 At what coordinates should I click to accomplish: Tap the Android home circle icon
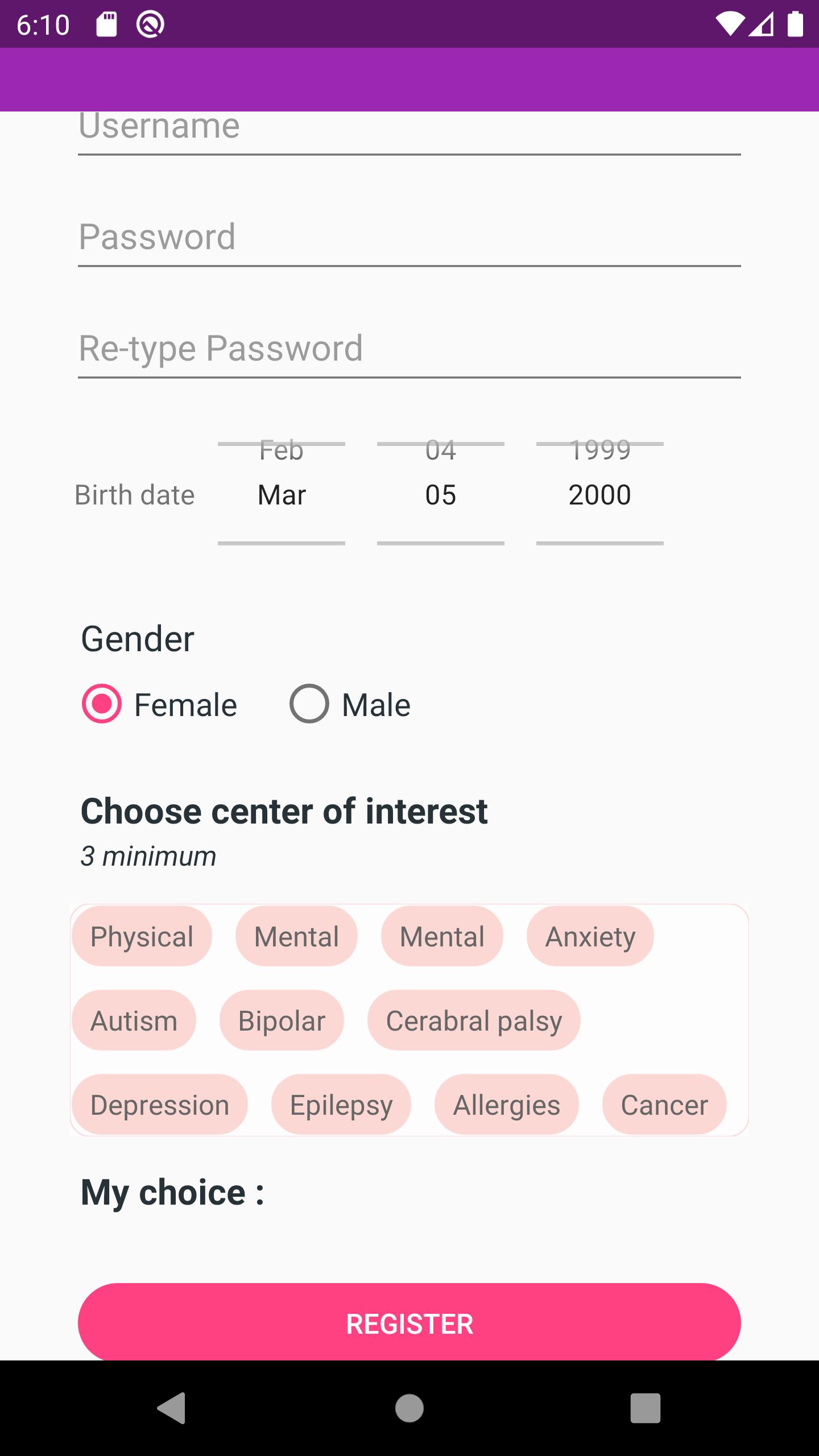click(409, 1408)
